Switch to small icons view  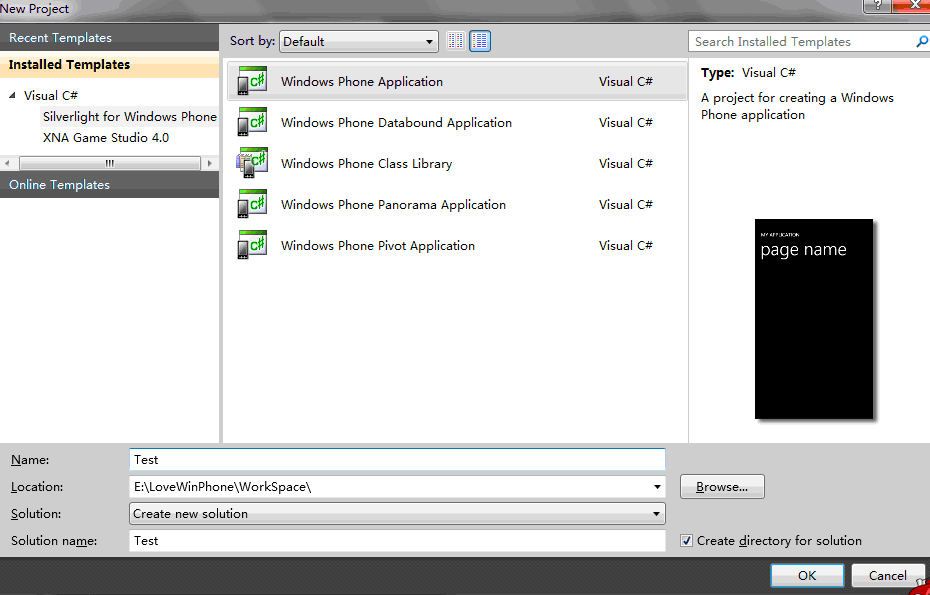click(456, 41)
